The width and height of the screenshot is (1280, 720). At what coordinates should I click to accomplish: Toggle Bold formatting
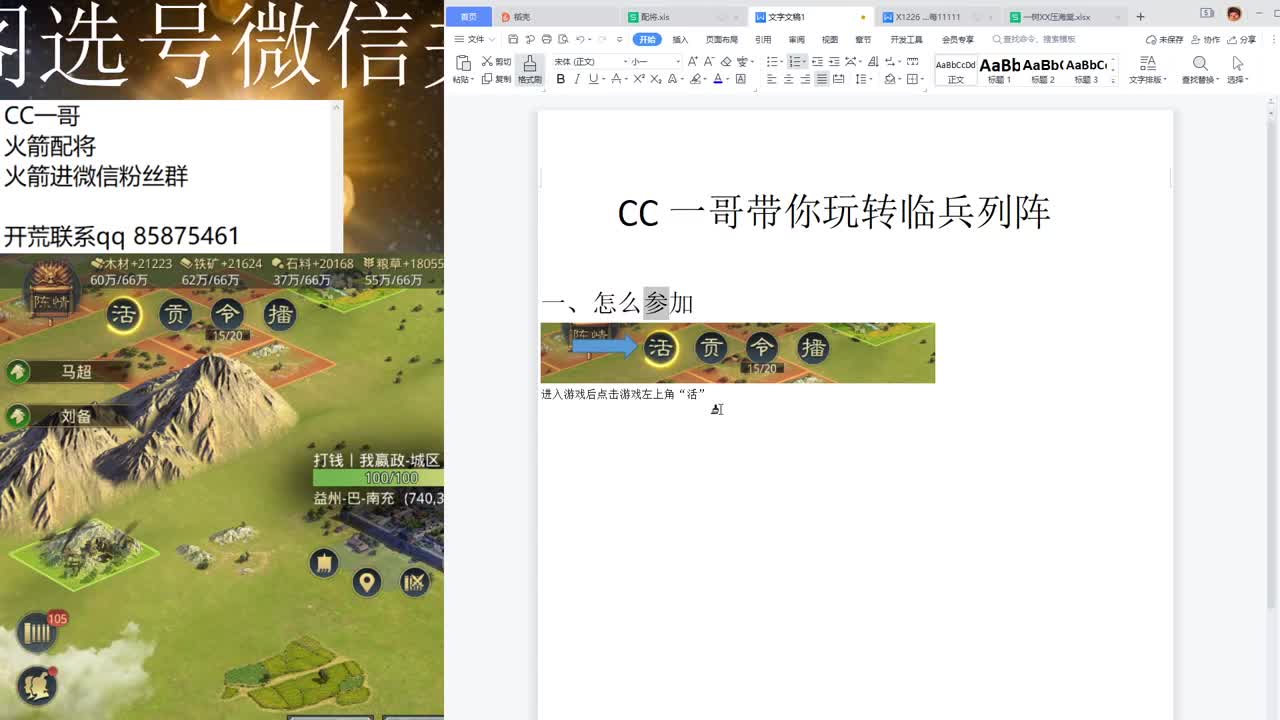[x=560, y=79]
